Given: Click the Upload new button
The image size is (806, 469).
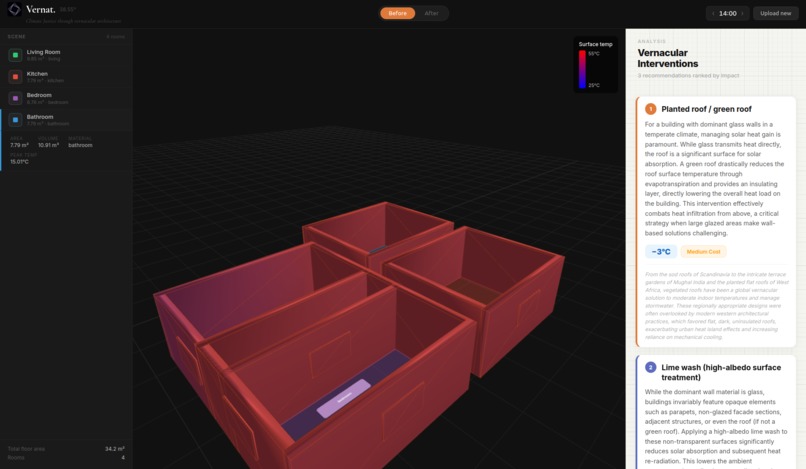Looking at the screenshot, I should (776, 13).
